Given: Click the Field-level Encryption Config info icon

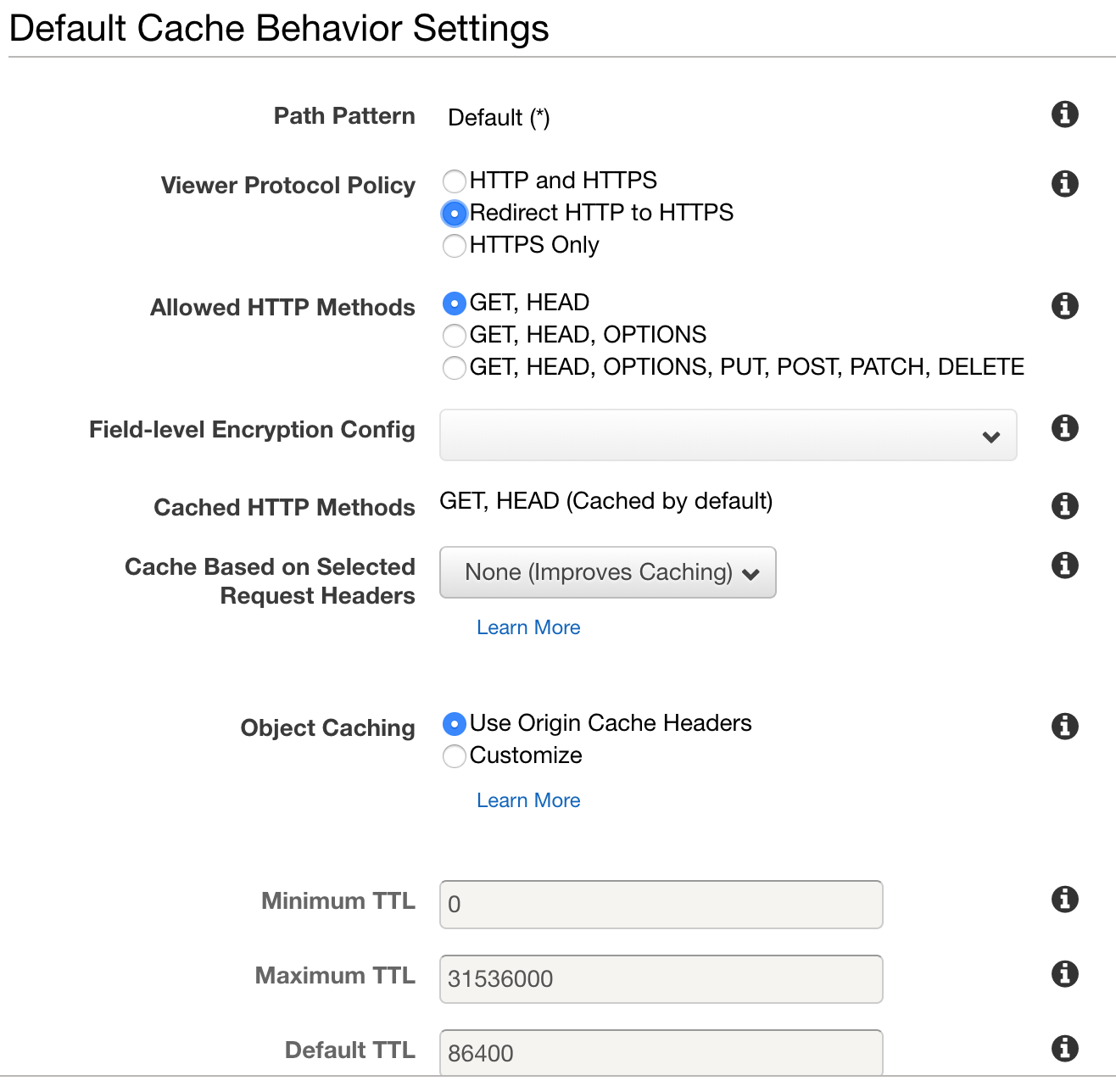Looking at the screenshot, I should pyautogui.click(x=1064, y=429).
